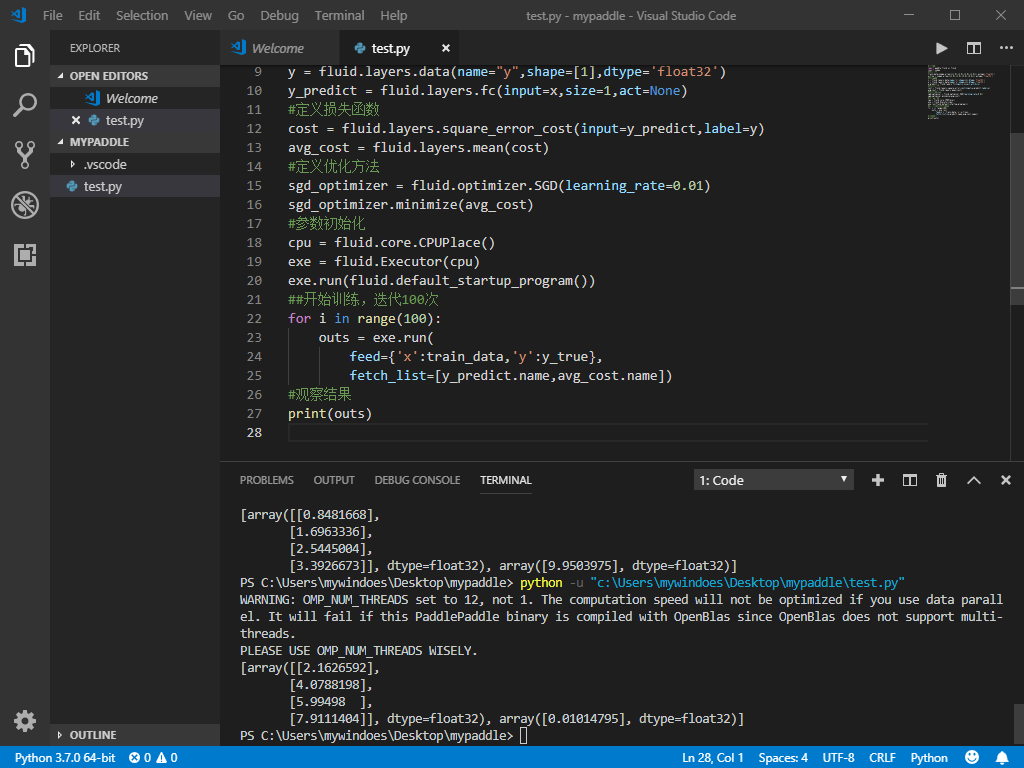Open the errors and warnings counter
The image size is (1024, 768).
point(153,758)
